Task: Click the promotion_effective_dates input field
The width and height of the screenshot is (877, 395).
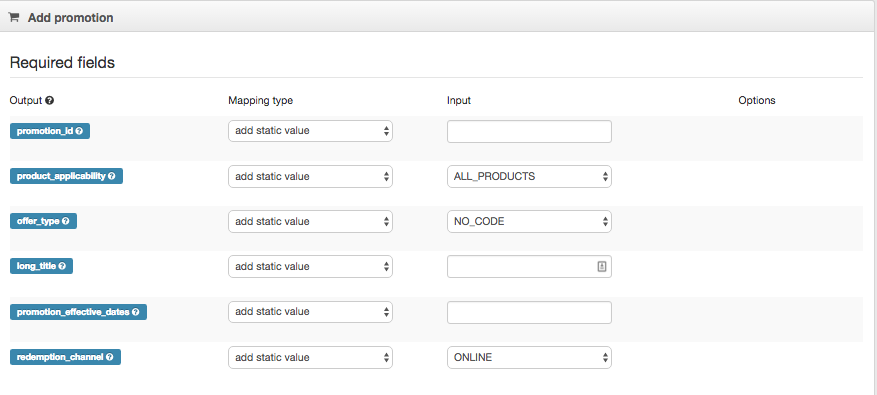Action: [529, 312]
